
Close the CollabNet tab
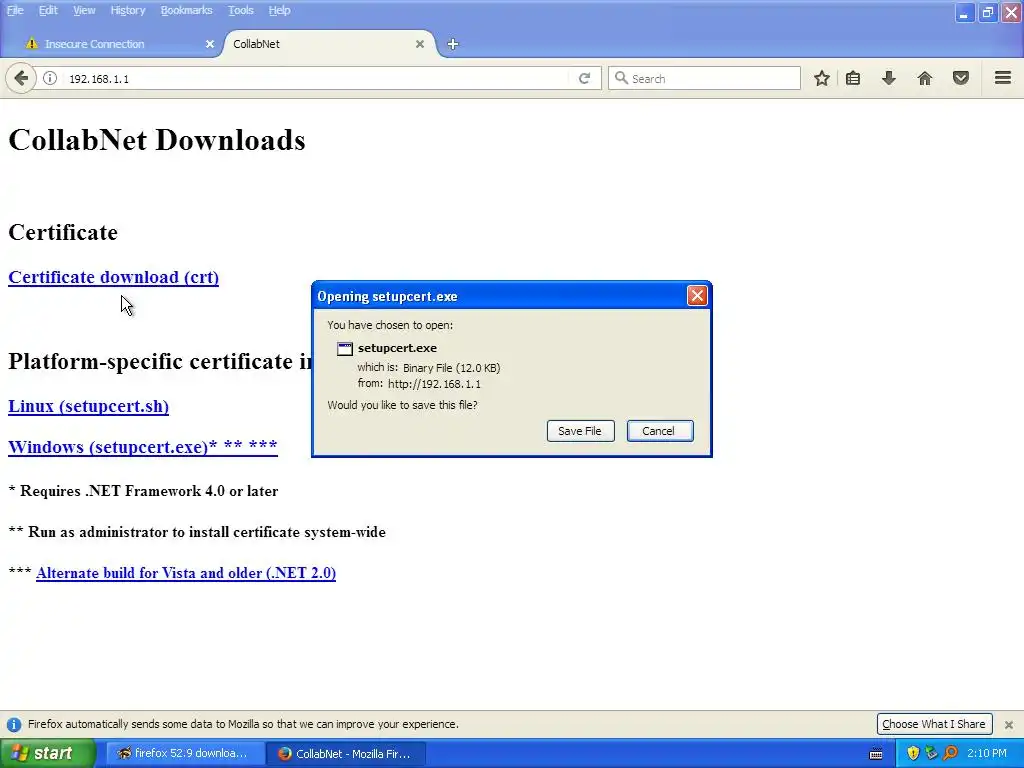point(420,44)
